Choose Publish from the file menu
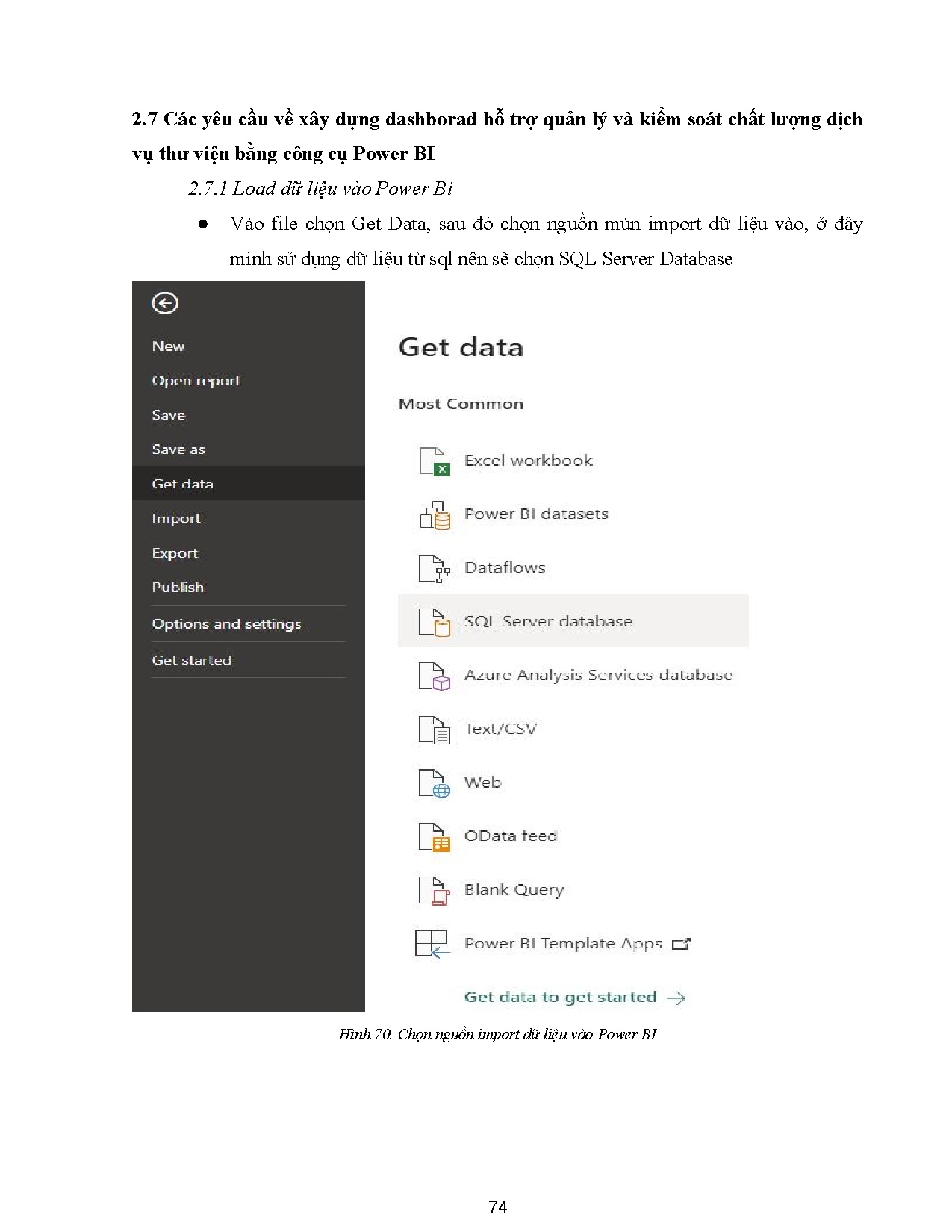952x1232 pixels. tap(178, 588)
